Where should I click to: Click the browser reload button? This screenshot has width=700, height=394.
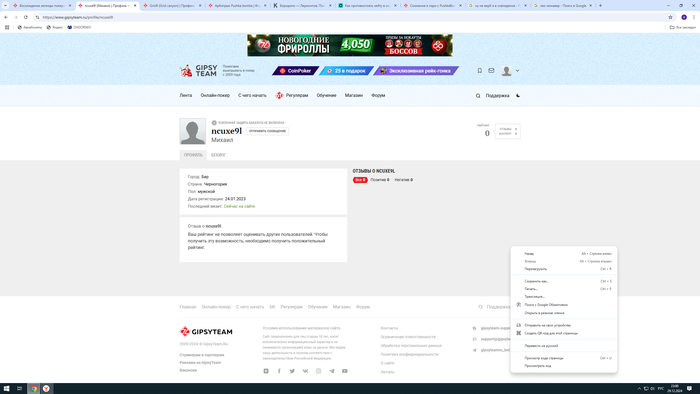point(25,17)
